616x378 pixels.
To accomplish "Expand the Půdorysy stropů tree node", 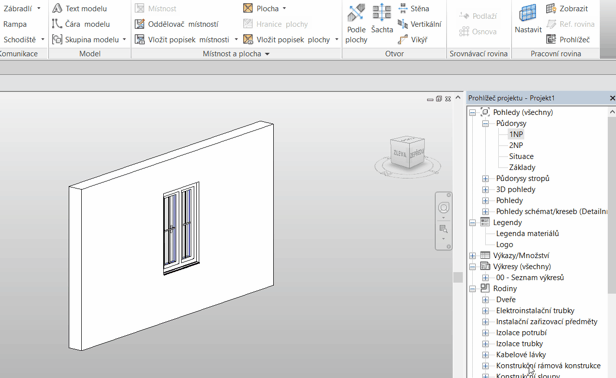I will (x=486, y=178).
